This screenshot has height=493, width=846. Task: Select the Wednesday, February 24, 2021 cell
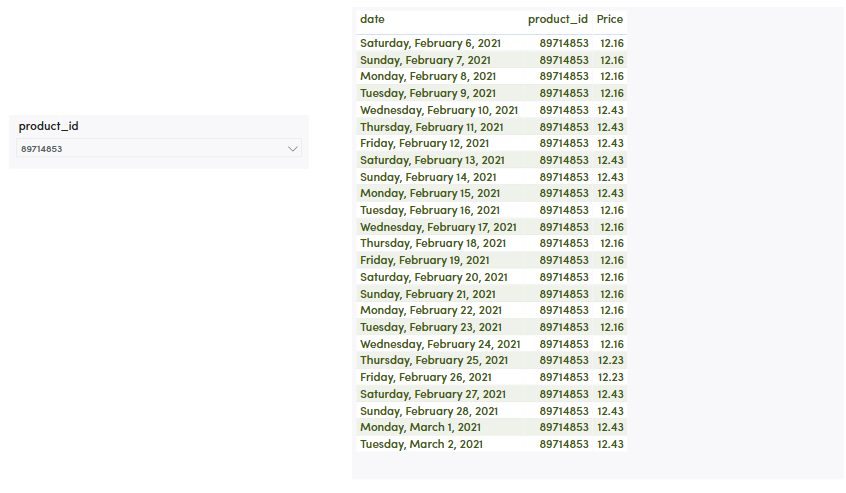click(440, 344)
